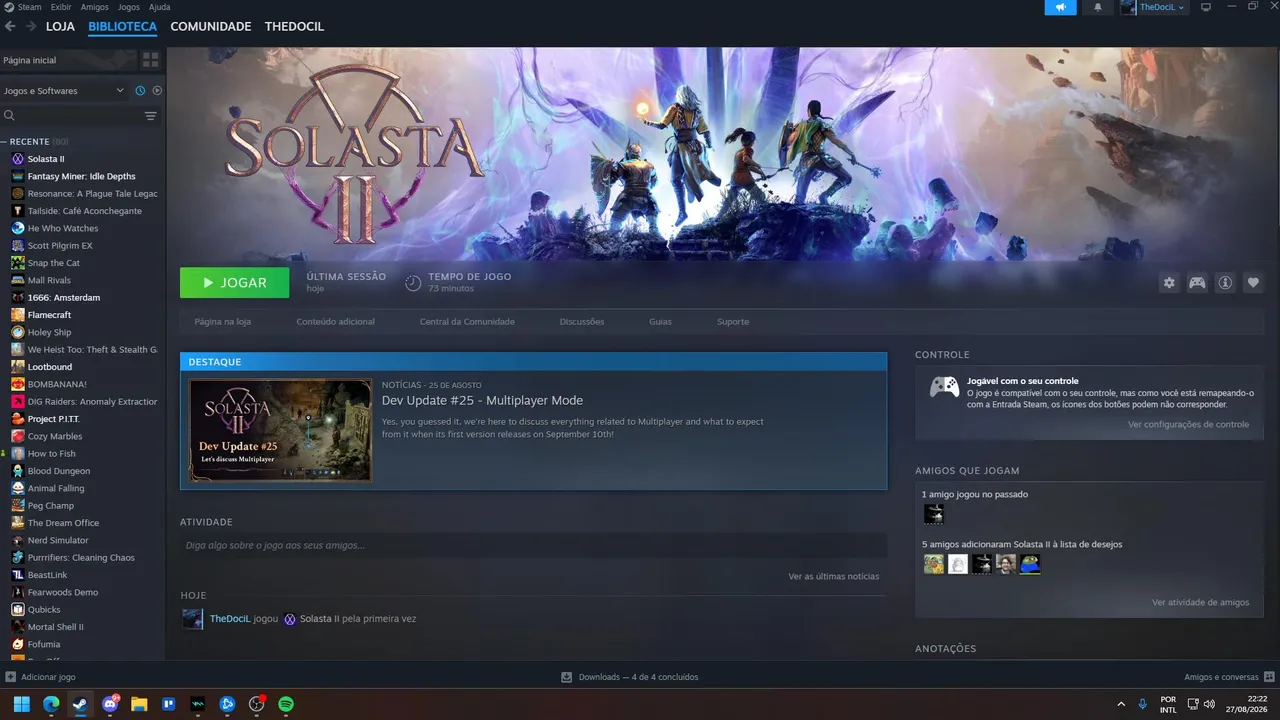Switch to the COMUNIDADE tab
Screen dimensions: 1280x720
pyautogui.click(x=211, y=26)
